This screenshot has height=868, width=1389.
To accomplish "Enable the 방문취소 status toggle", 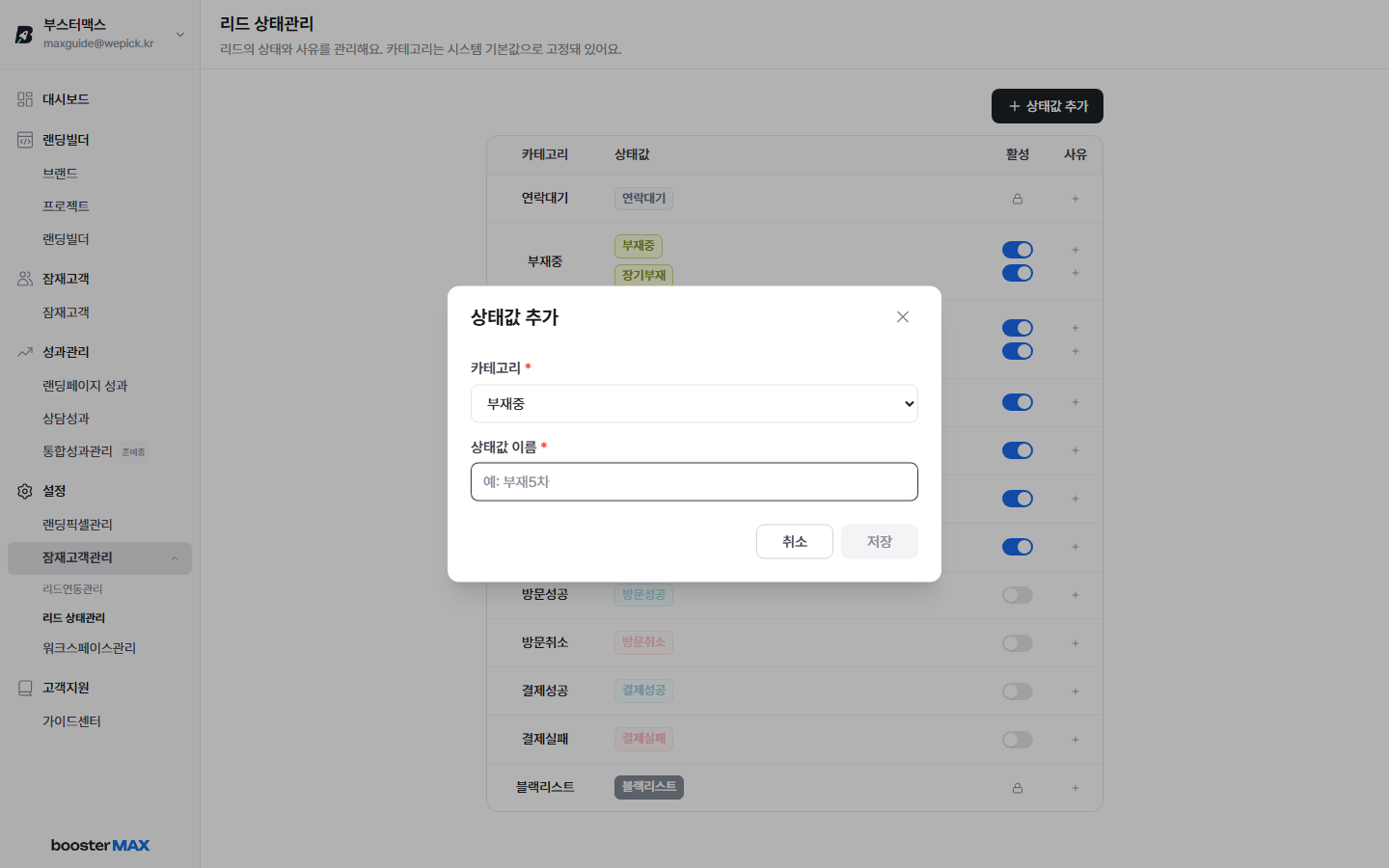I will [1018, 643].
